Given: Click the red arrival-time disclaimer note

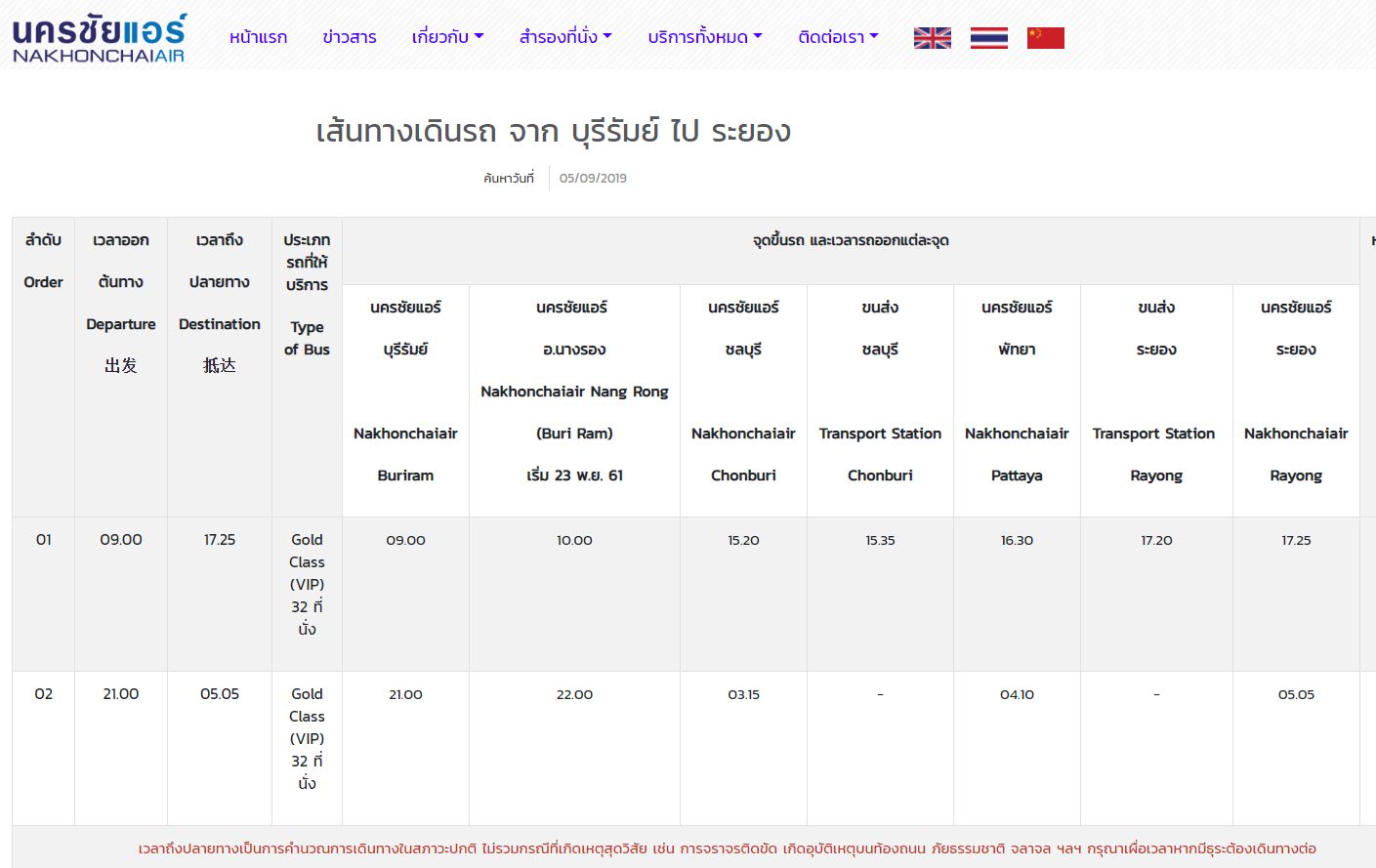Looking at the screenshot, I should 727,848.
